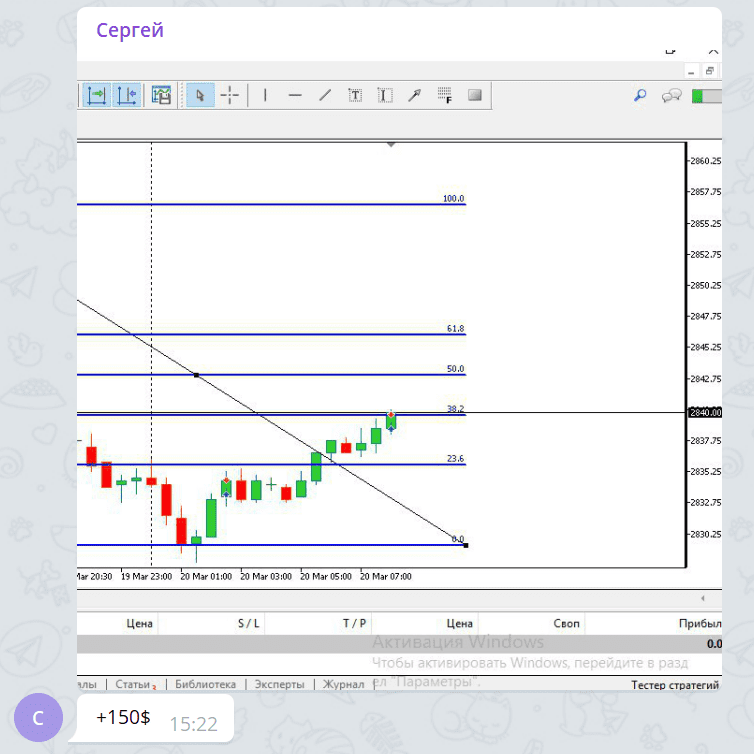Open the Эксперты tab
754x754 pixels.
[280, 684]
